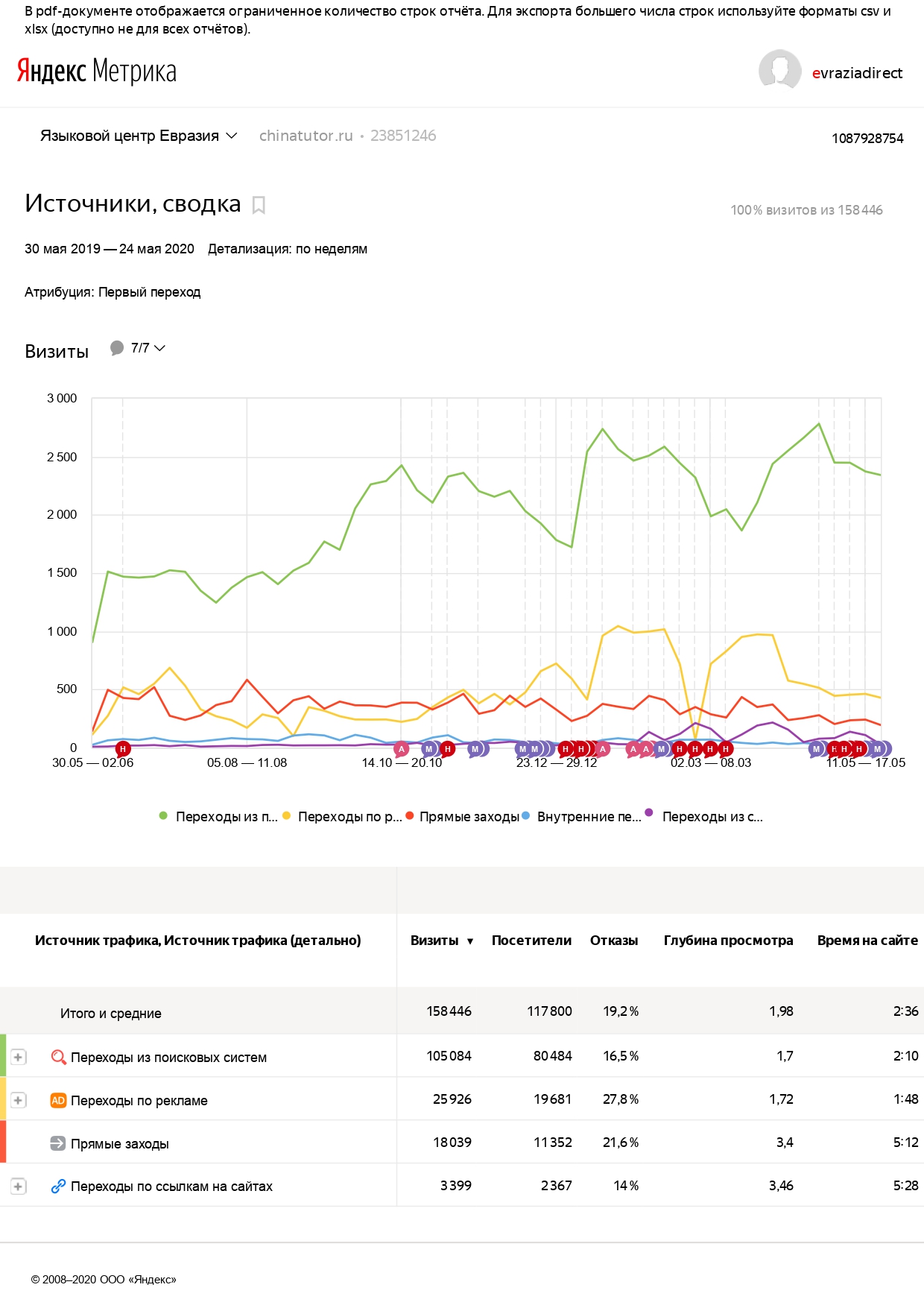Sort table by Отказы column
The image size is (924, 1308).
614,941
